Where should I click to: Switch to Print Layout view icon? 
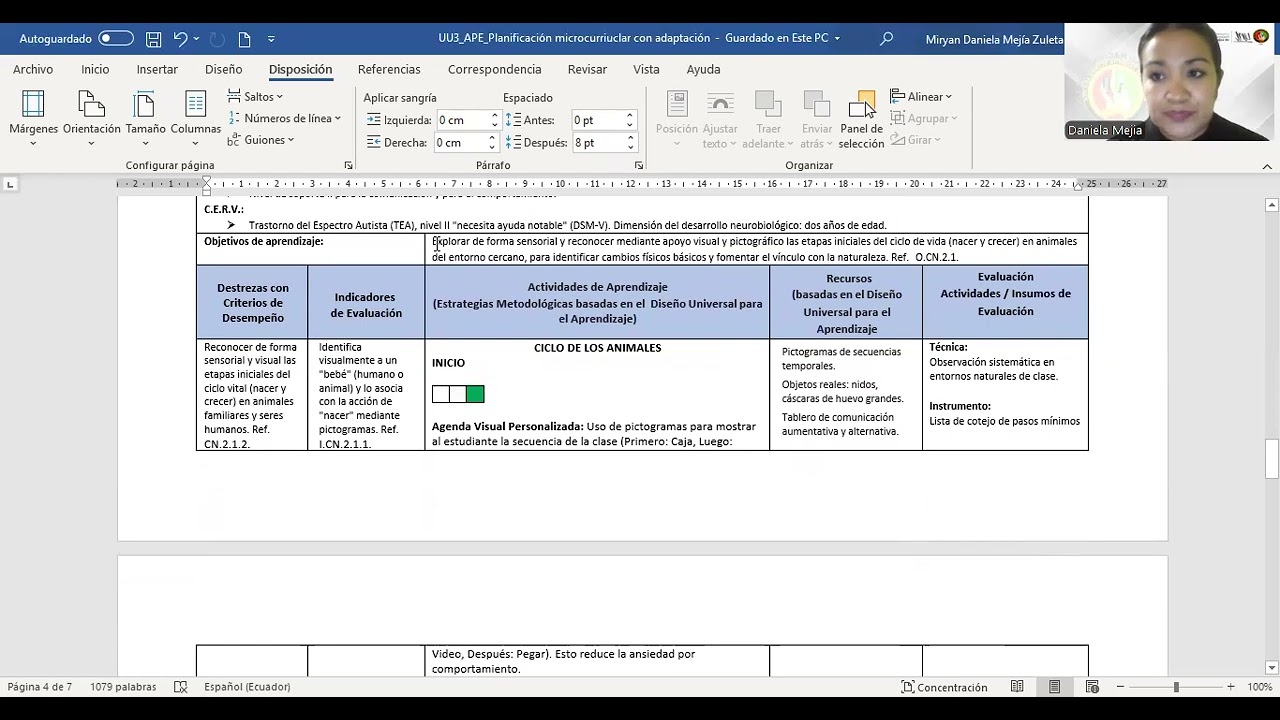point(1054,687)
